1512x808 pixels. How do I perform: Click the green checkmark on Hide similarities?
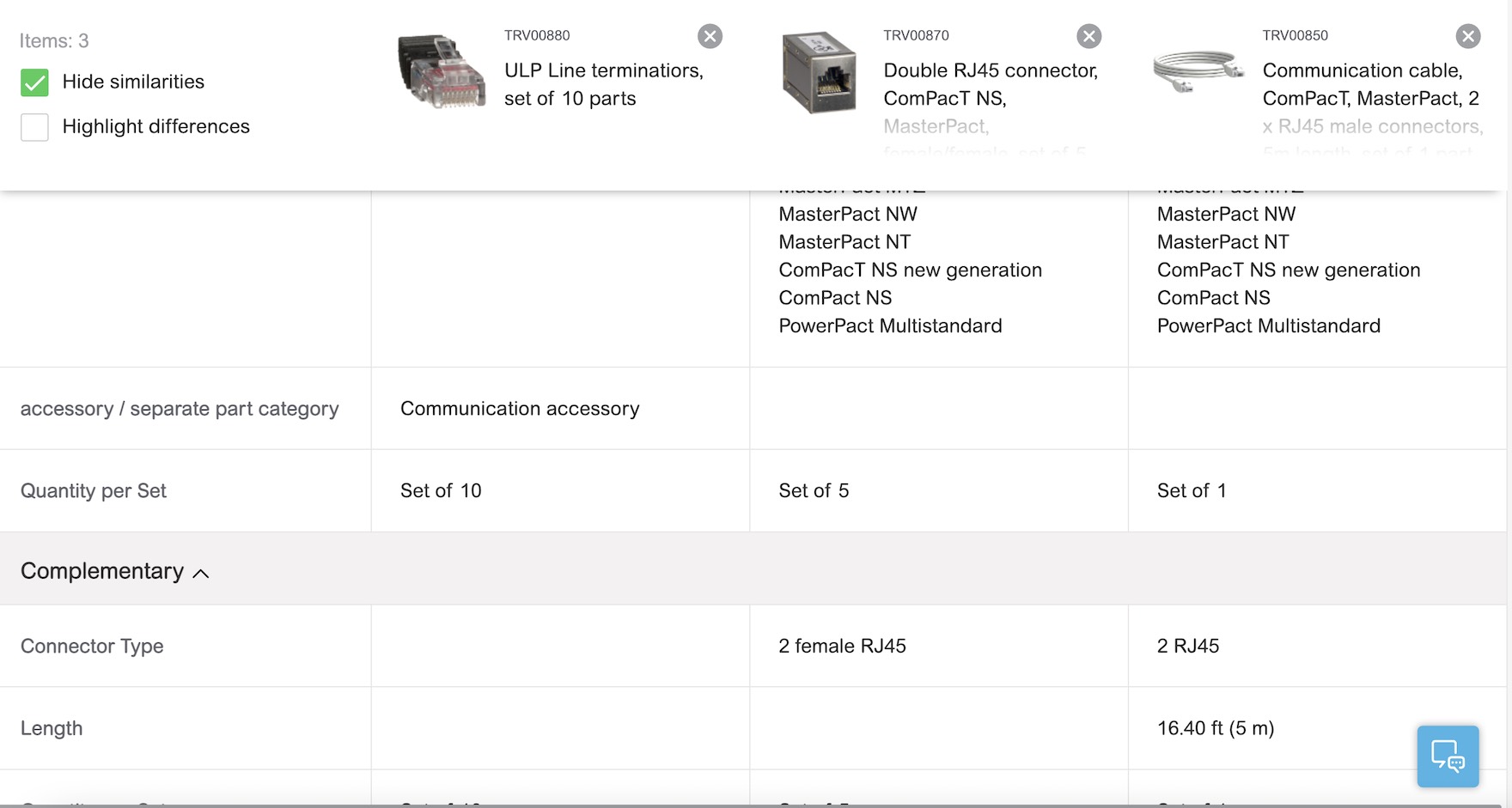[x=34, y=82]
